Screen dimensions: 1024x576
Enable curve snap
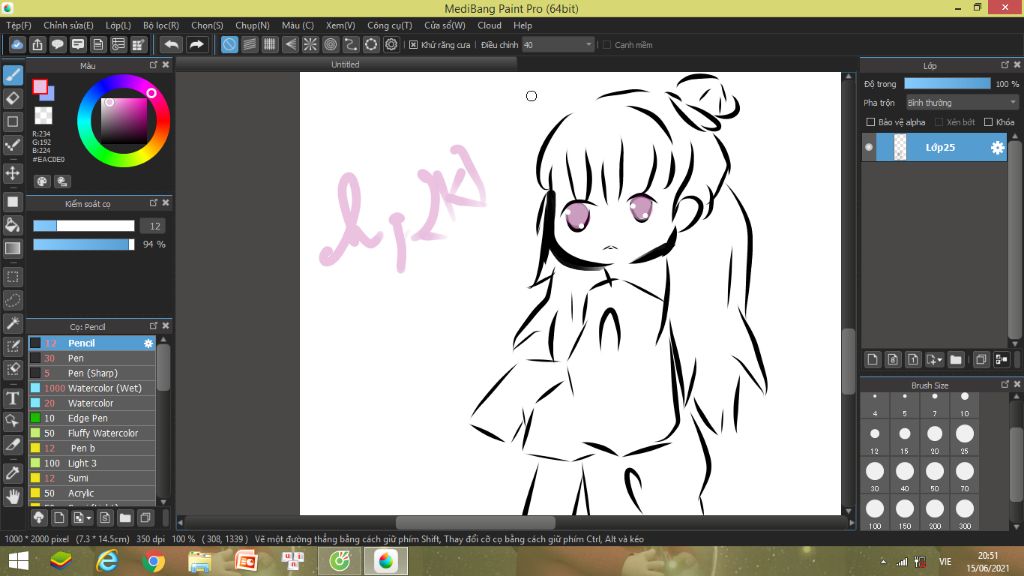tap(351, 44)
